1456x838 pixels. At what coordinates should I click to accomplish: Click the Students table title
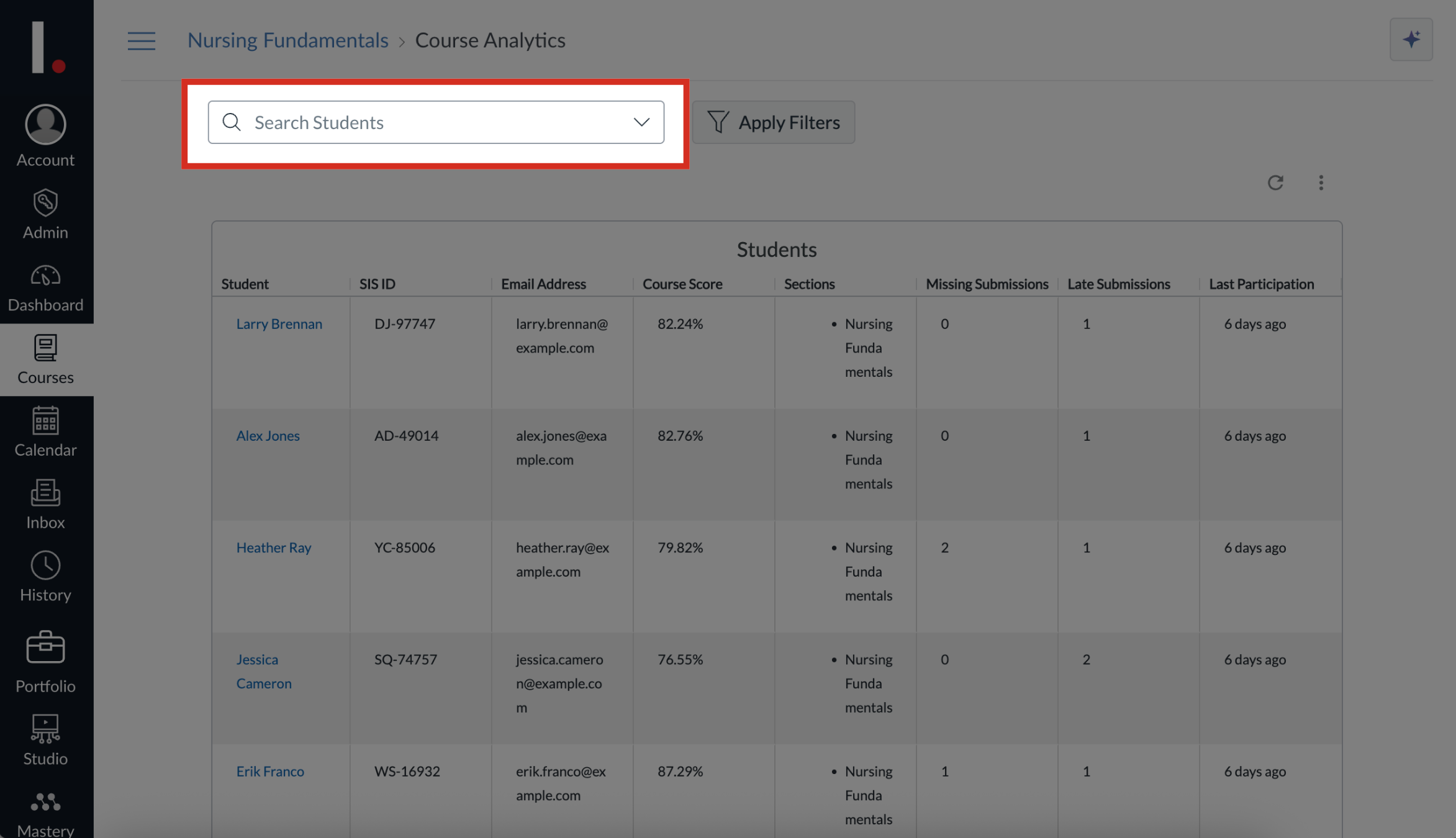pos(777,250)
